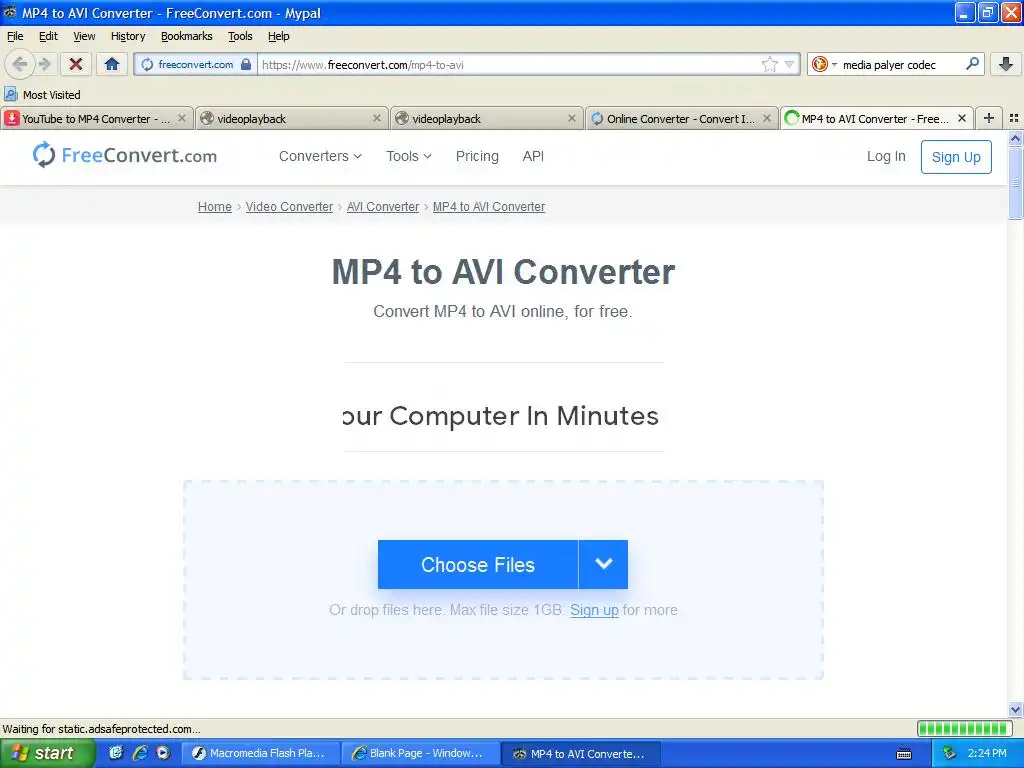Click the first Quick Launch icon
The width and height of the screenshot is (1024, 768).
point(116,753)
